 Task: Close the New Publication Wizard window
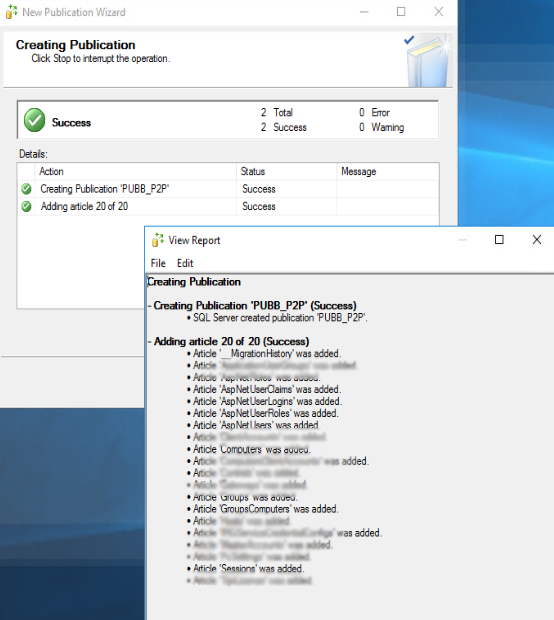[x=439, y=12]
